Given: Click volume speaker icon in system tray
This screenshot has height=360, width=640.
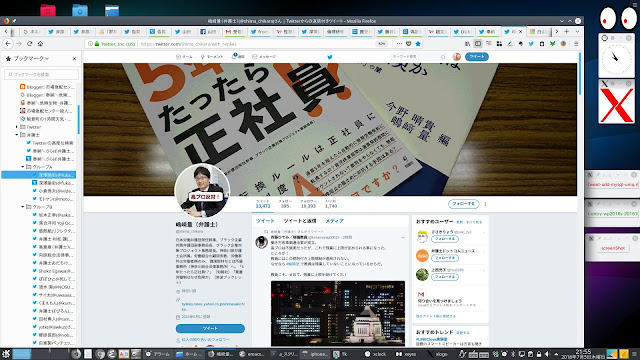Looking at the screenshot, I should (547, 354).
